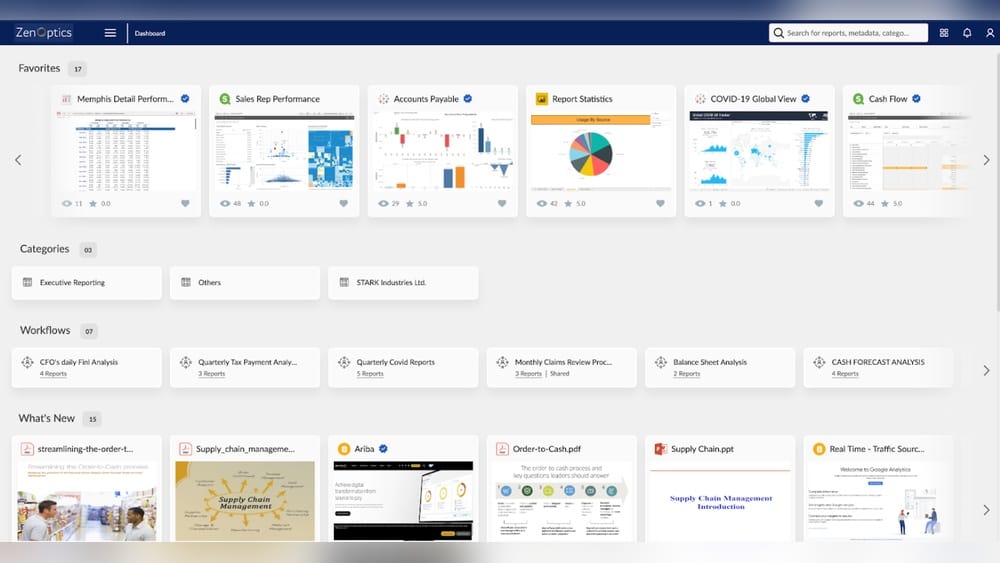This screenshot has width=1000, height=563.
Task: Show more What's New items with right arrow
Action: click(x=986, y=510)
